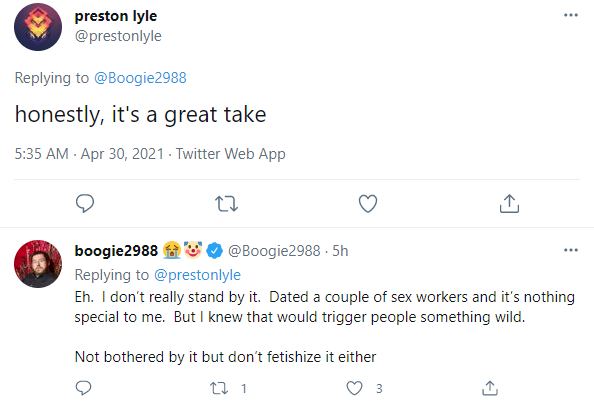This screenshot has width=594, height=407.
Task: Open more options on boogie2988's tweet
Action: click(x=571, y=250)
